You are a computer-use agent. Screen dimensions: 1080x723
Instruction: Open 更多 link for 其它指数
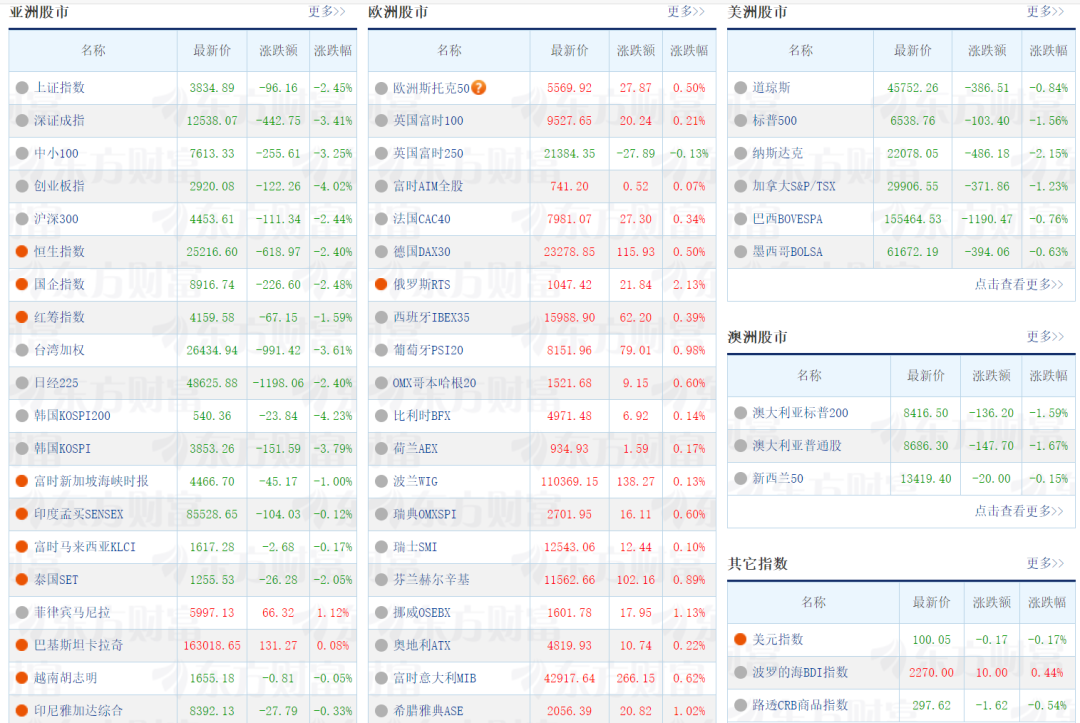1046,564
